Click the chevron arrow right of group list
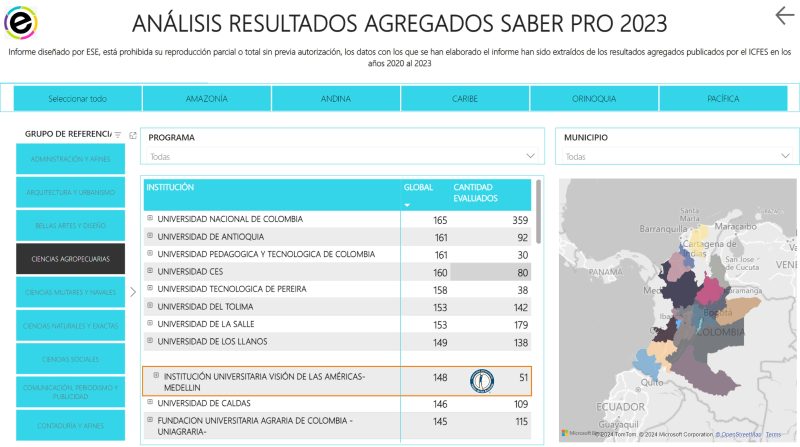 (133, 292)
